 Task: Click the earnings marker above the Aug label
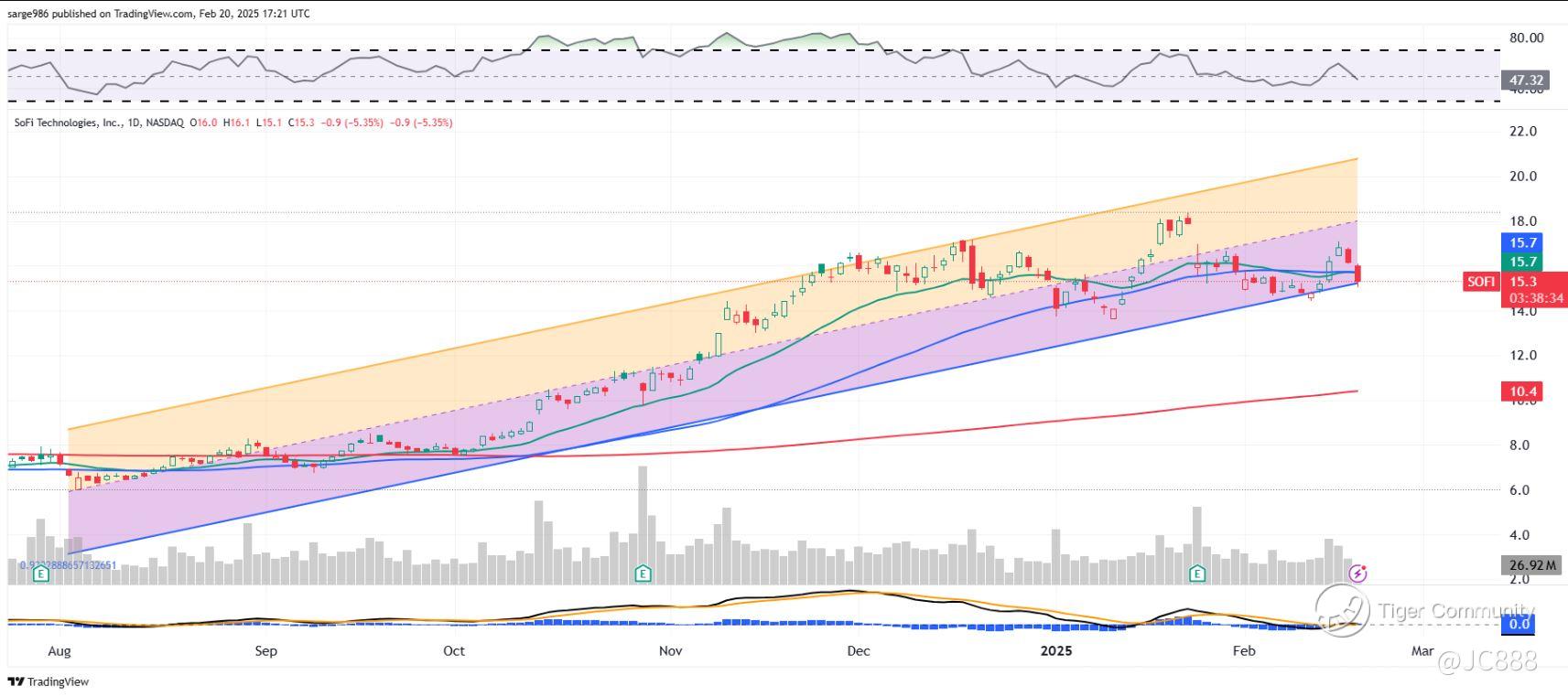click(40, 574)
